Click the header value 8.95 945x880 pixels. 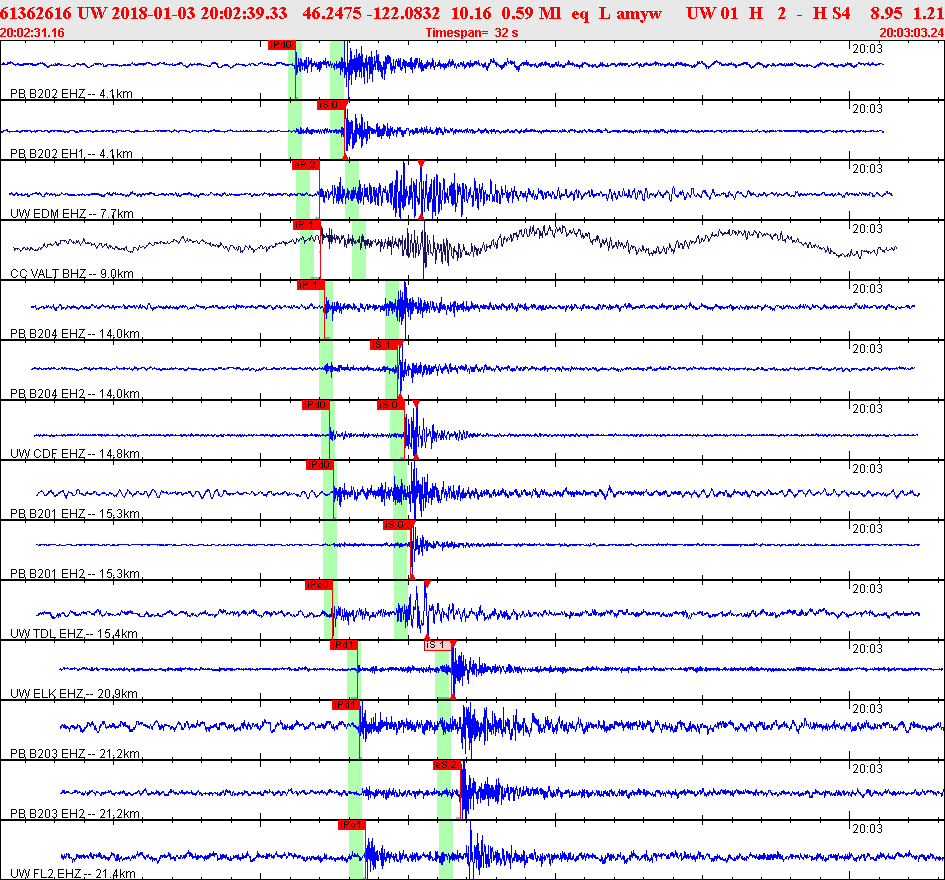[886, 13]
